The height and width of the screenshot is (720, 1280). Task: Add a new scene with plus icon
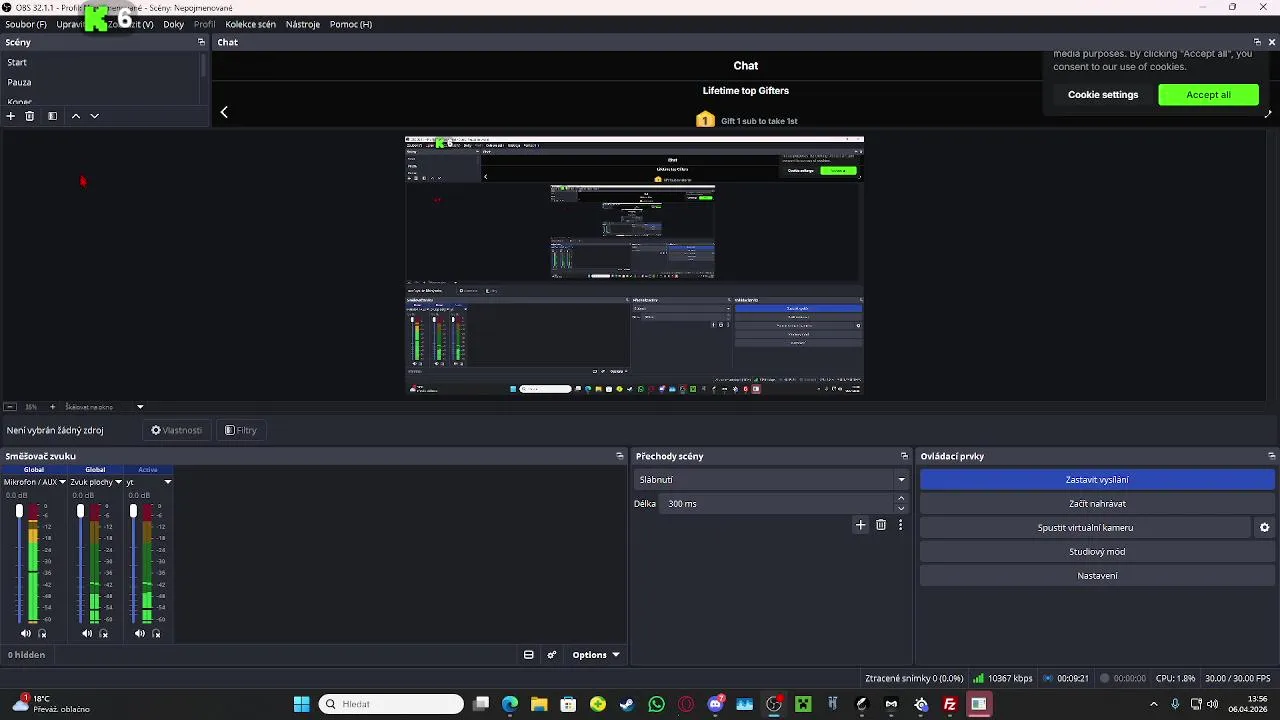pos(11,116)
